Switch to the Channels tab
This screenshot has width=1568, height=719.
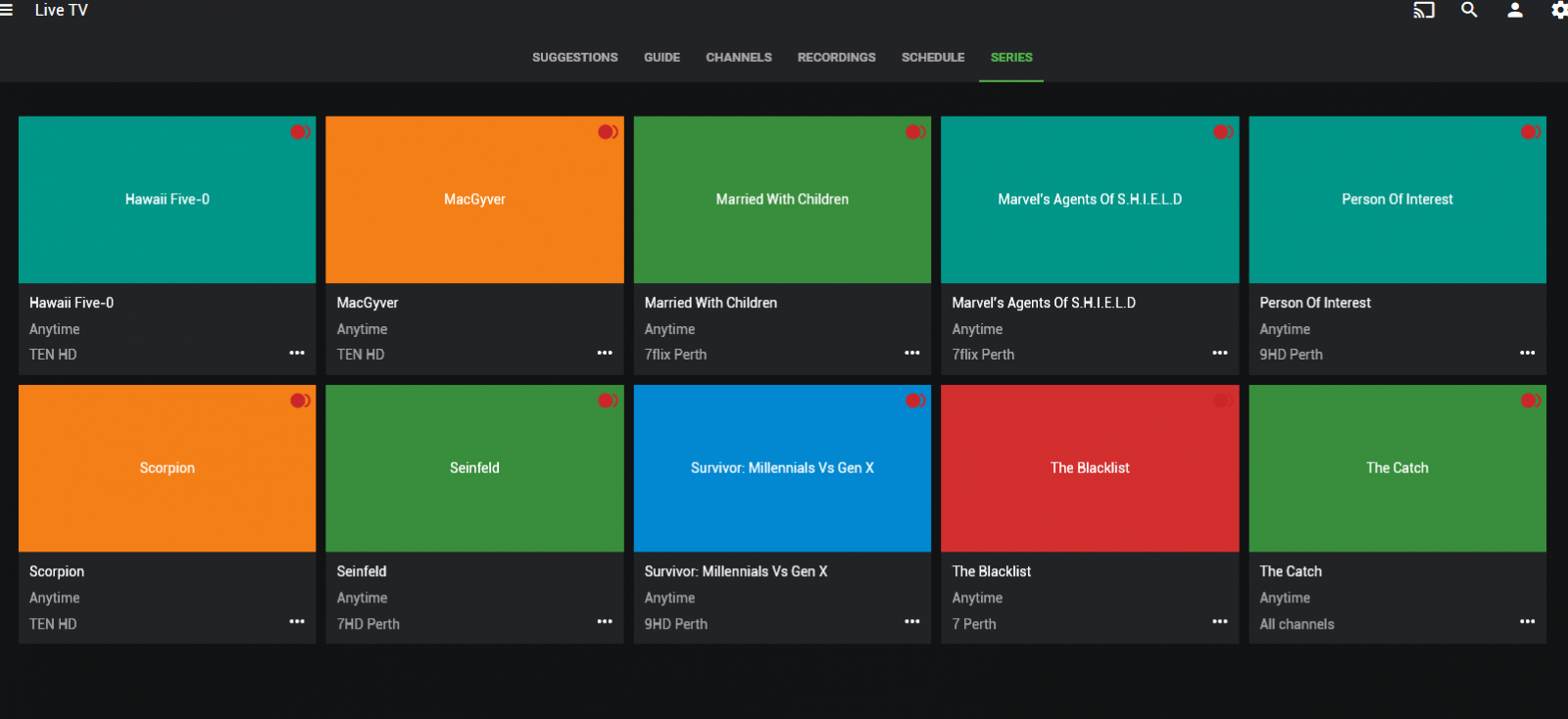pos(739,58)
